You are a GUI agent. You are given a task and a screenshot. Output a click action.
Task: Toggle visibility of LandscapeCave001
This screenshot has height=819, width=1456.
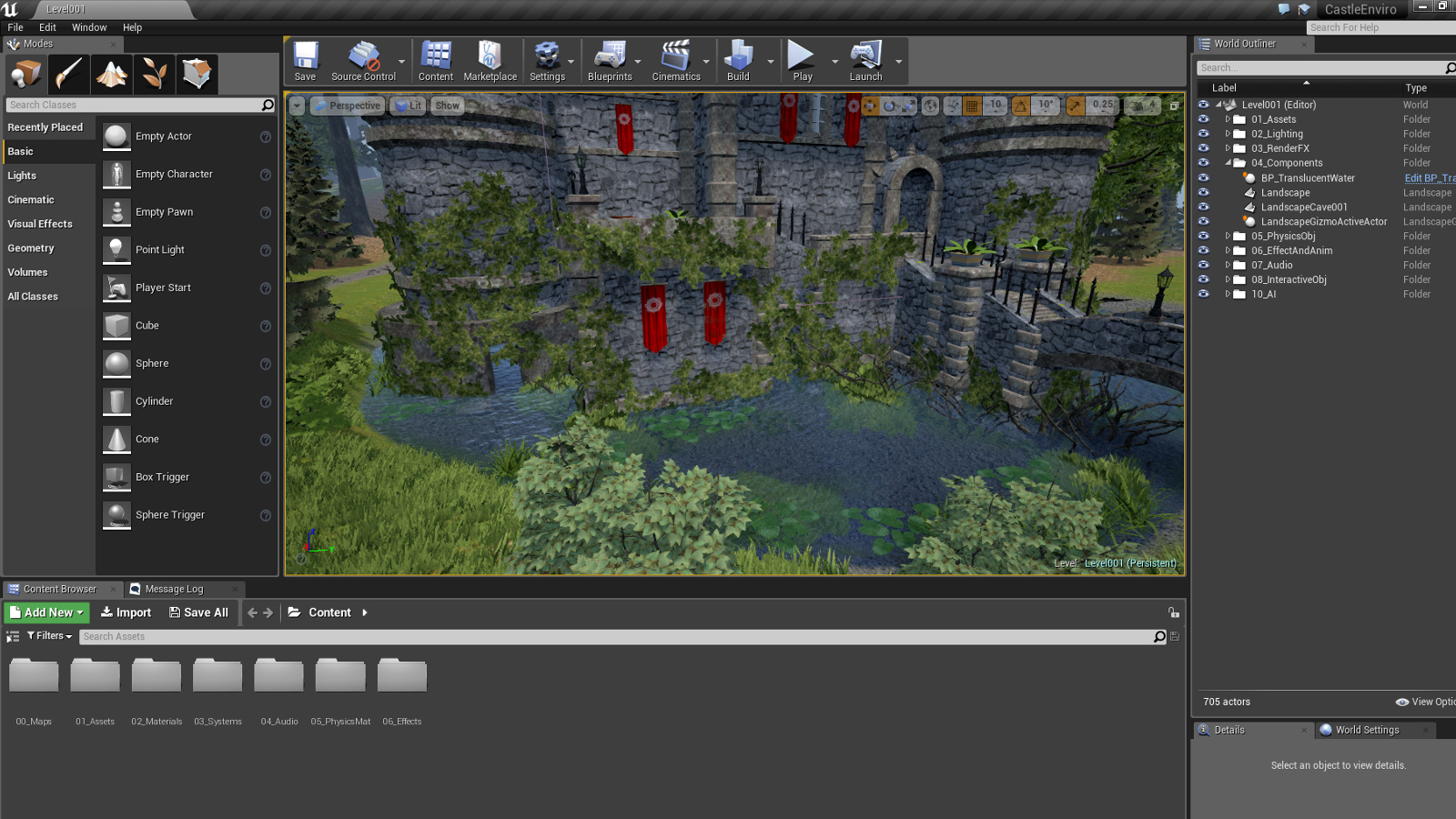pyautogui.click(x=1203, y=207)
